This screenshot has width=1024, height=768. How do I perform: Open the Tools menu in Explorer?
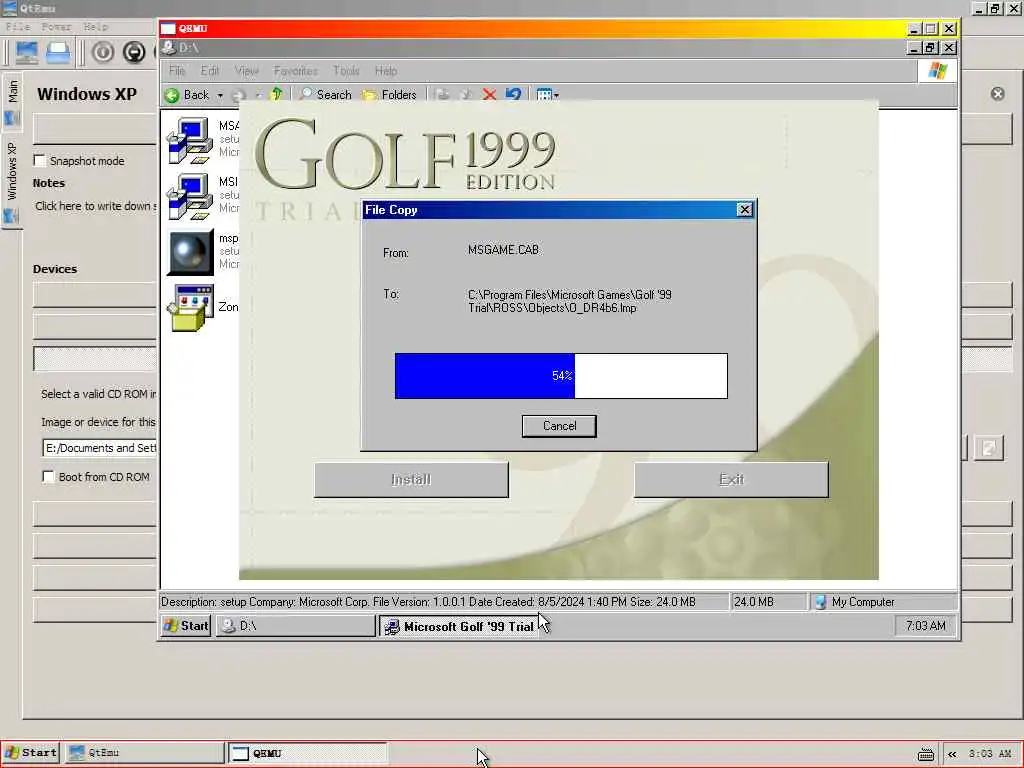click(346, 71)
